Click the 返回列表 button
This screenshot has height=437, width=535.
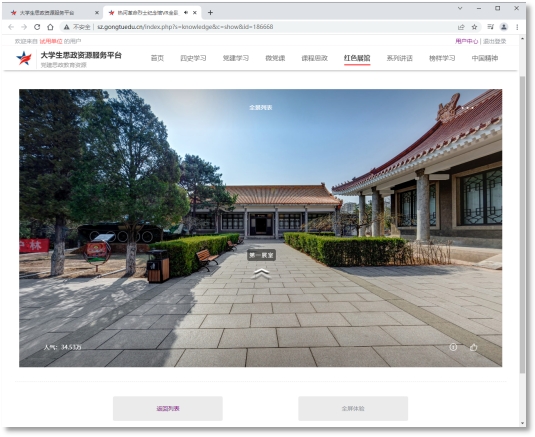point(168,408)
